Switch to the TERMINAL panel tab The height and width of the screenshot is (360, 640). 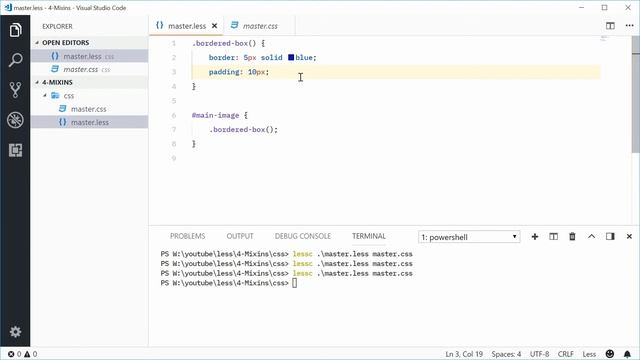click(x=369, y=236)
